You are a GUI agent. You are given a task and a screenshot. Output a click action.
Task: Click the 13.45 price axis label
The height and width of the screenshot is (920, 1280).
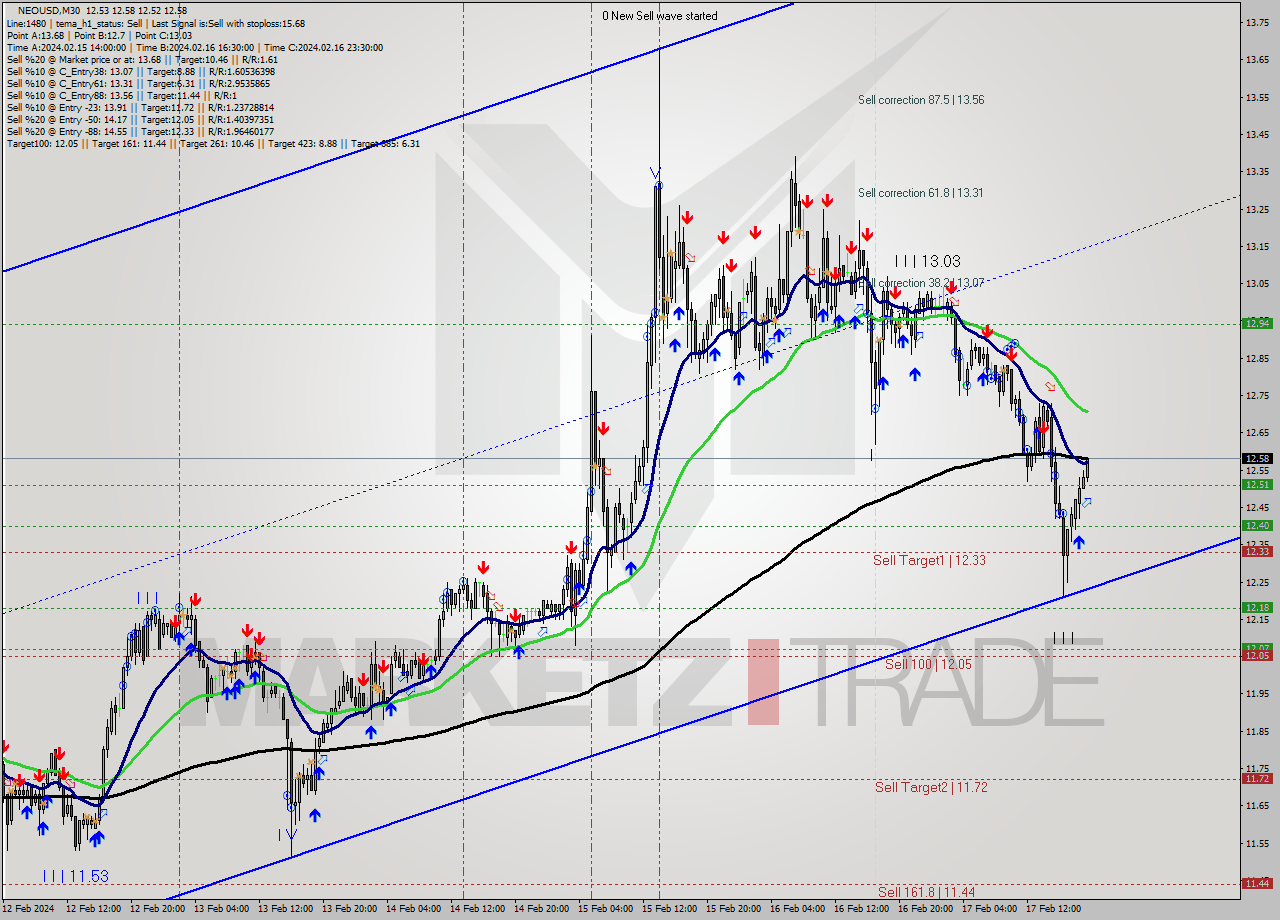1257,134
